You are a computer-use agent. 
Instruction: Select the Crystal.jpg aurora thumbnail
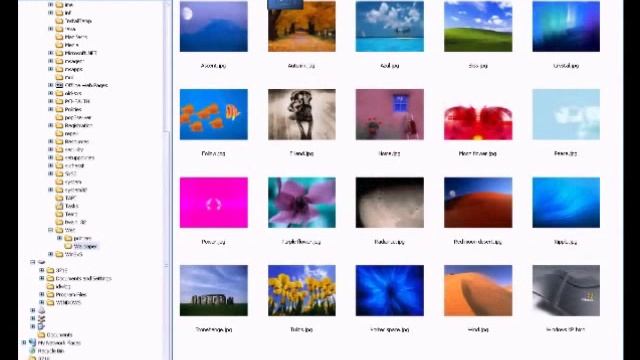(566, 26)
